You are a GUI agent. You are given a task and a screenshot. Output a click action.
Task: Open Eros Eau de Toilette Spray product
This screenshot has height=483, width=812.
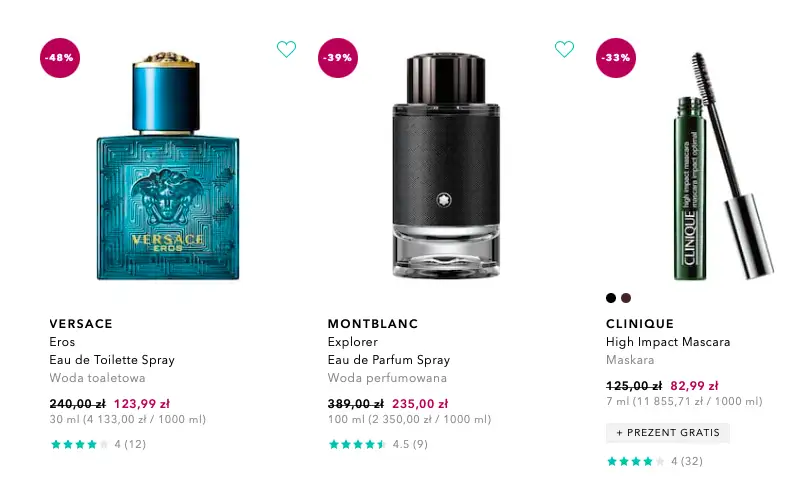click(x=112, y=351)
